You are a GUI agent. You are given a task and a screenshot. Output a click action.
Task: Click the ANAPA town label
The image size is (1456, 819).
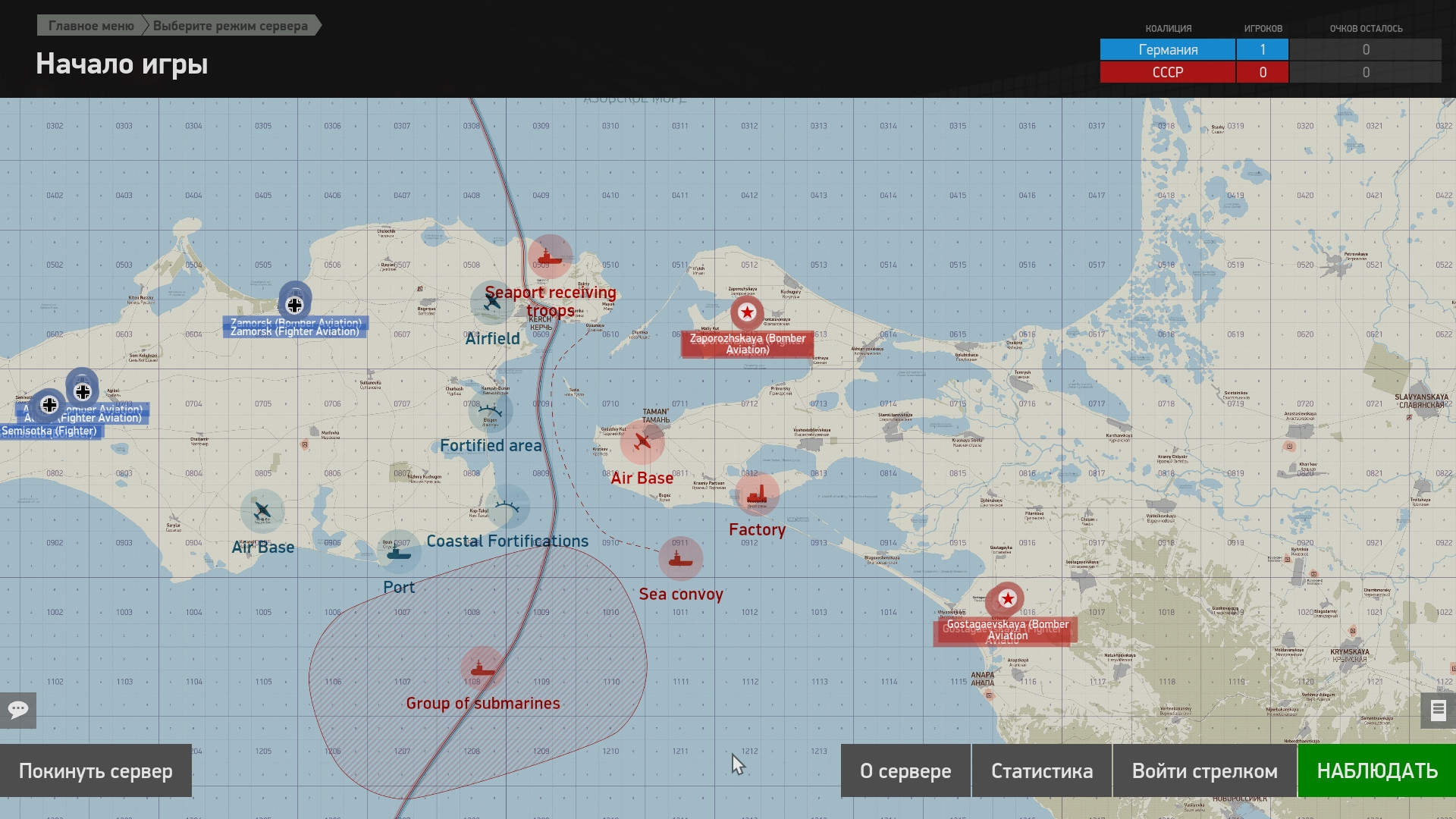point(983,679)
